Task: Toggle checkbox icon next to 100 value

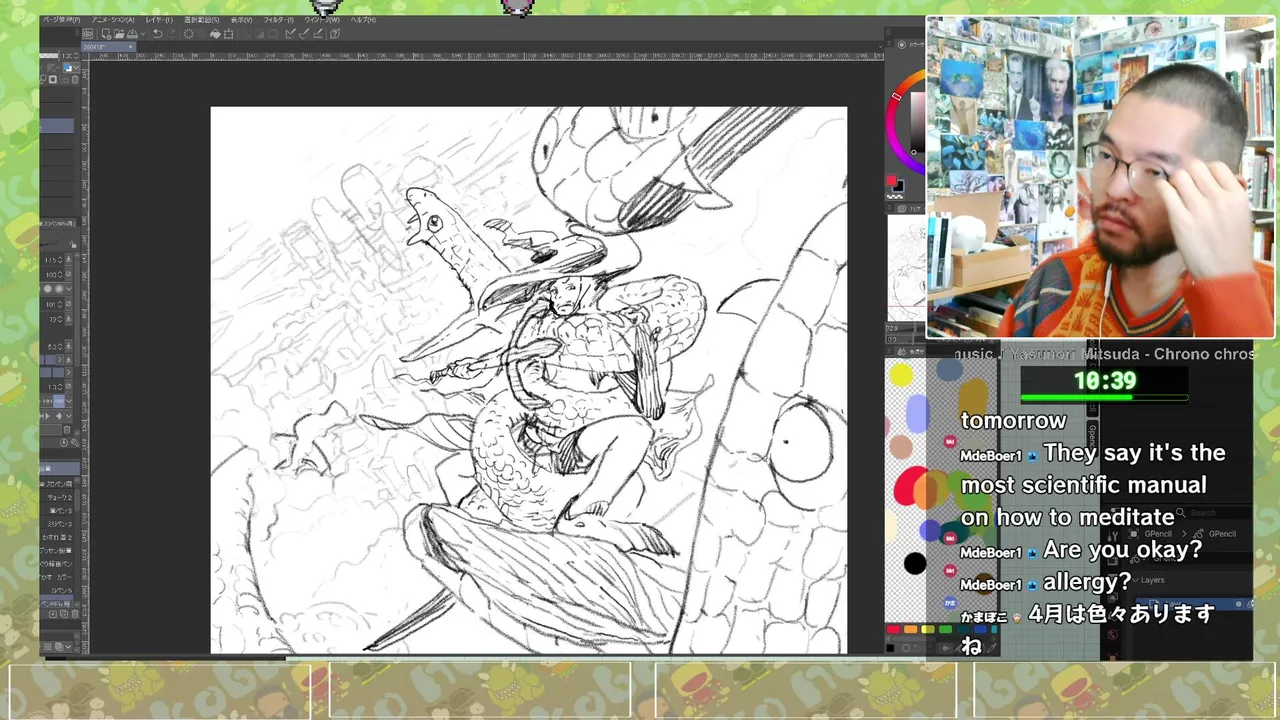Action: point(68,274)
